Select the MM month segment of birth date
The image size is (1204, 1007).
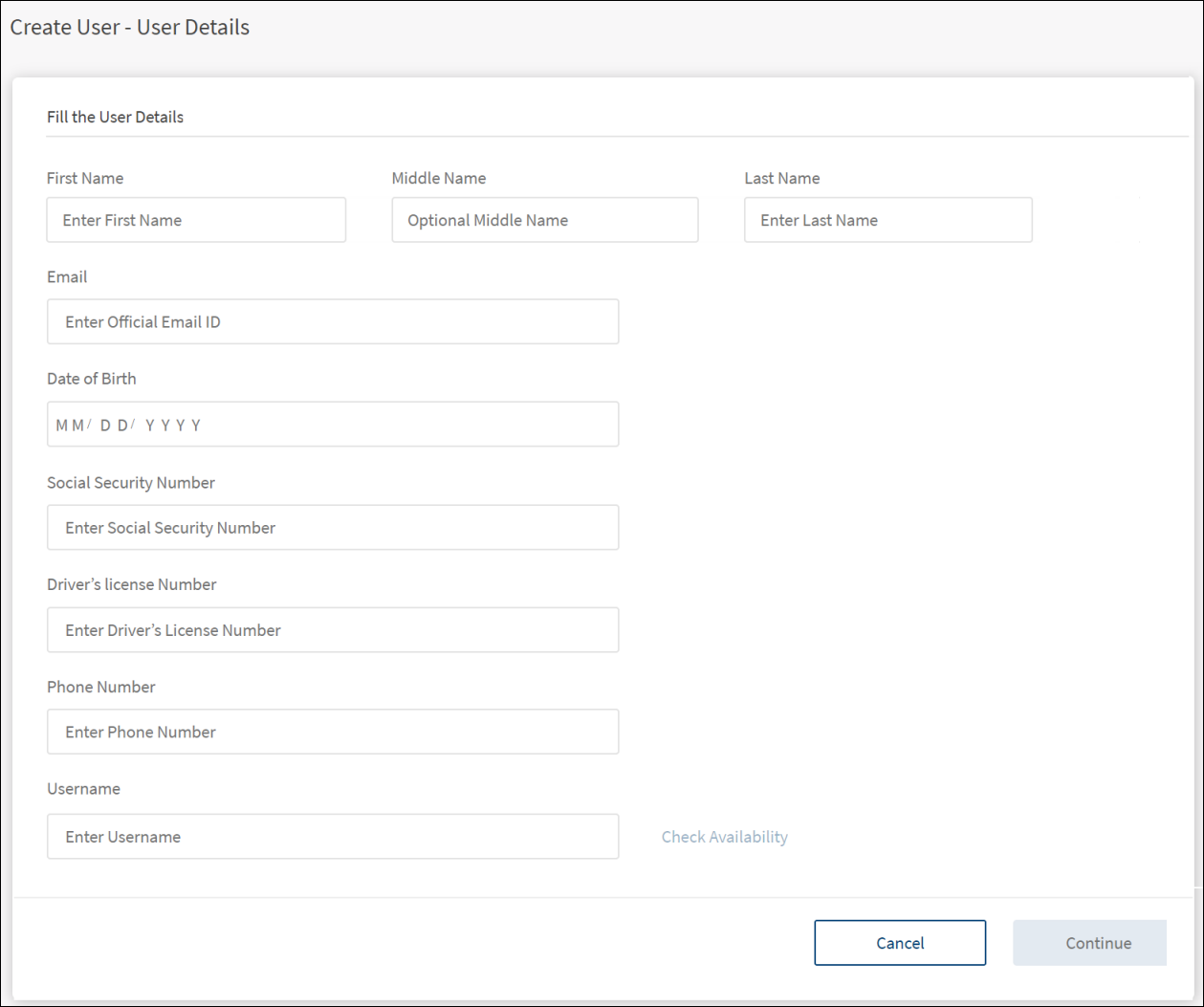[x=70, y=426]
